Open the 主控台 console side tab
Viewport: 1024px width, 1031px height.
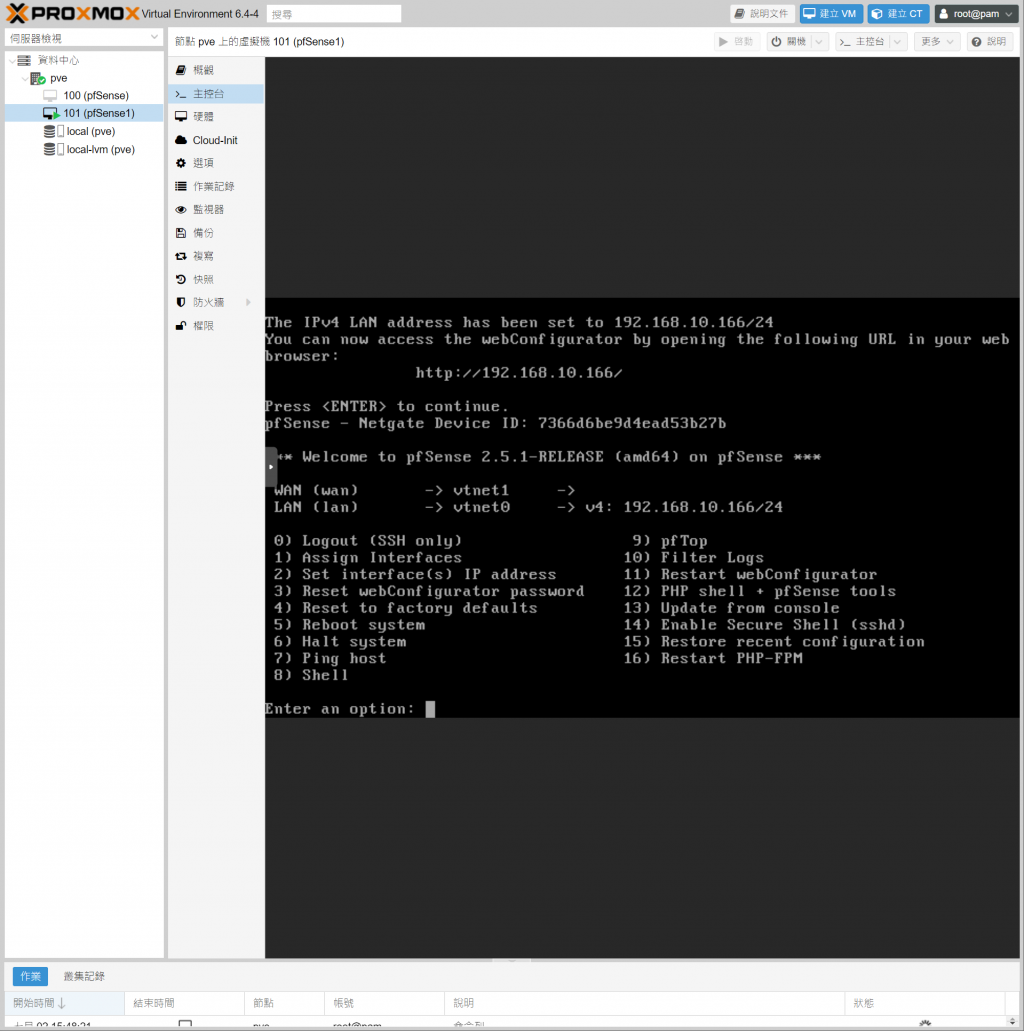pos(216,94)
